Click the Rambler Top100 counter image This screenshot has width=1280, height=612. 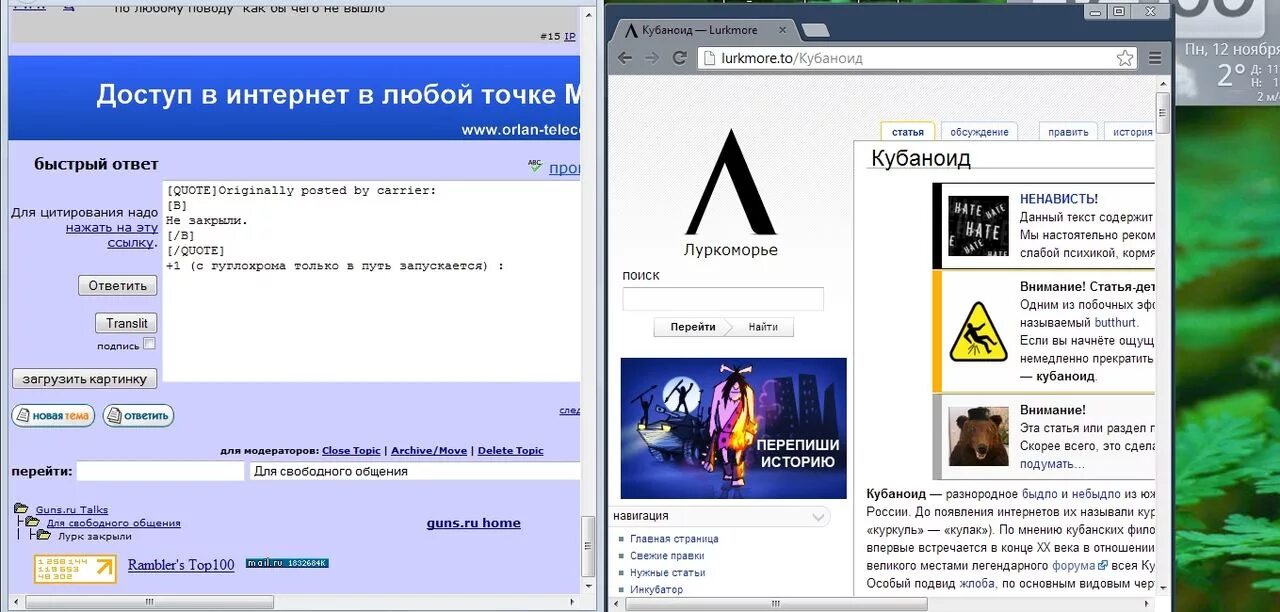[75, 569]
